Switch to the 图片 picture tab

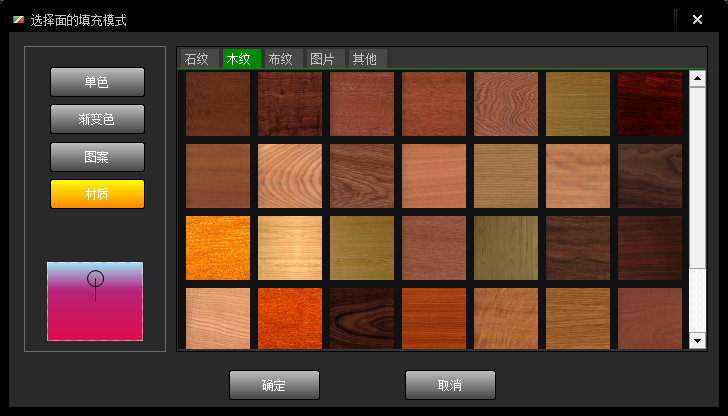323,59
